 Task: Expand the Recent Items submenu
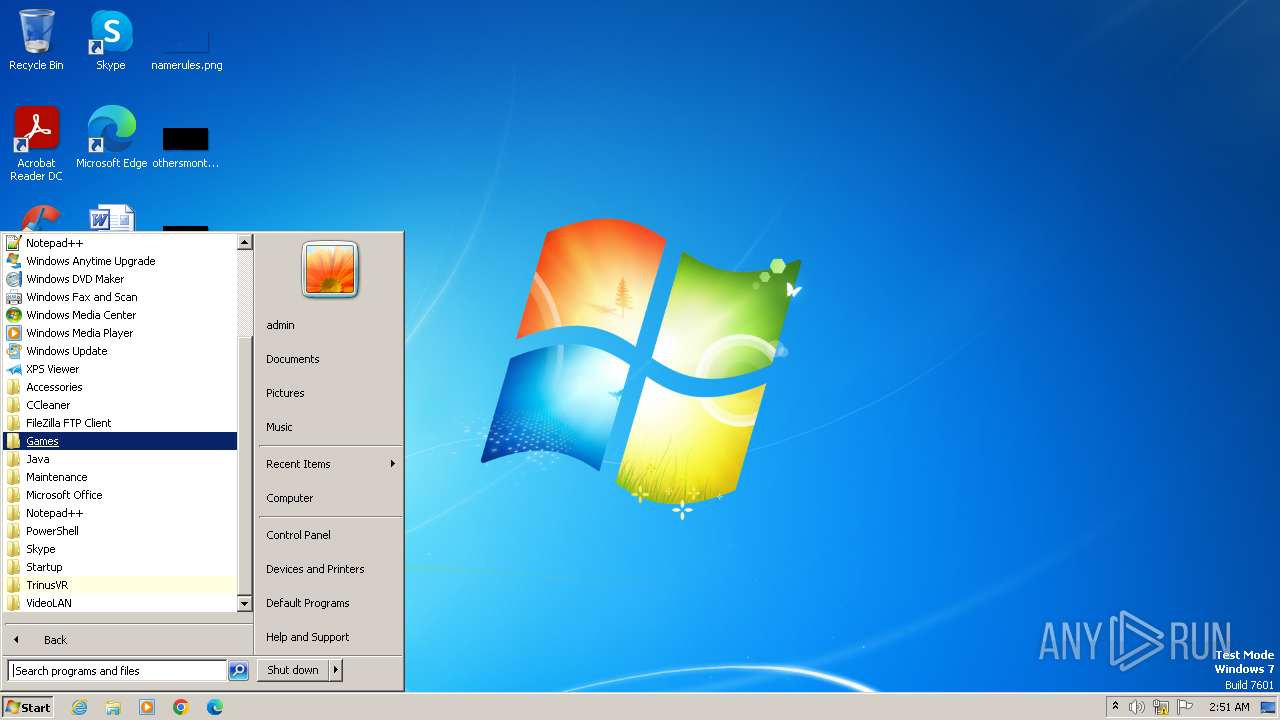pyautogui.click(x=330, y=464)
